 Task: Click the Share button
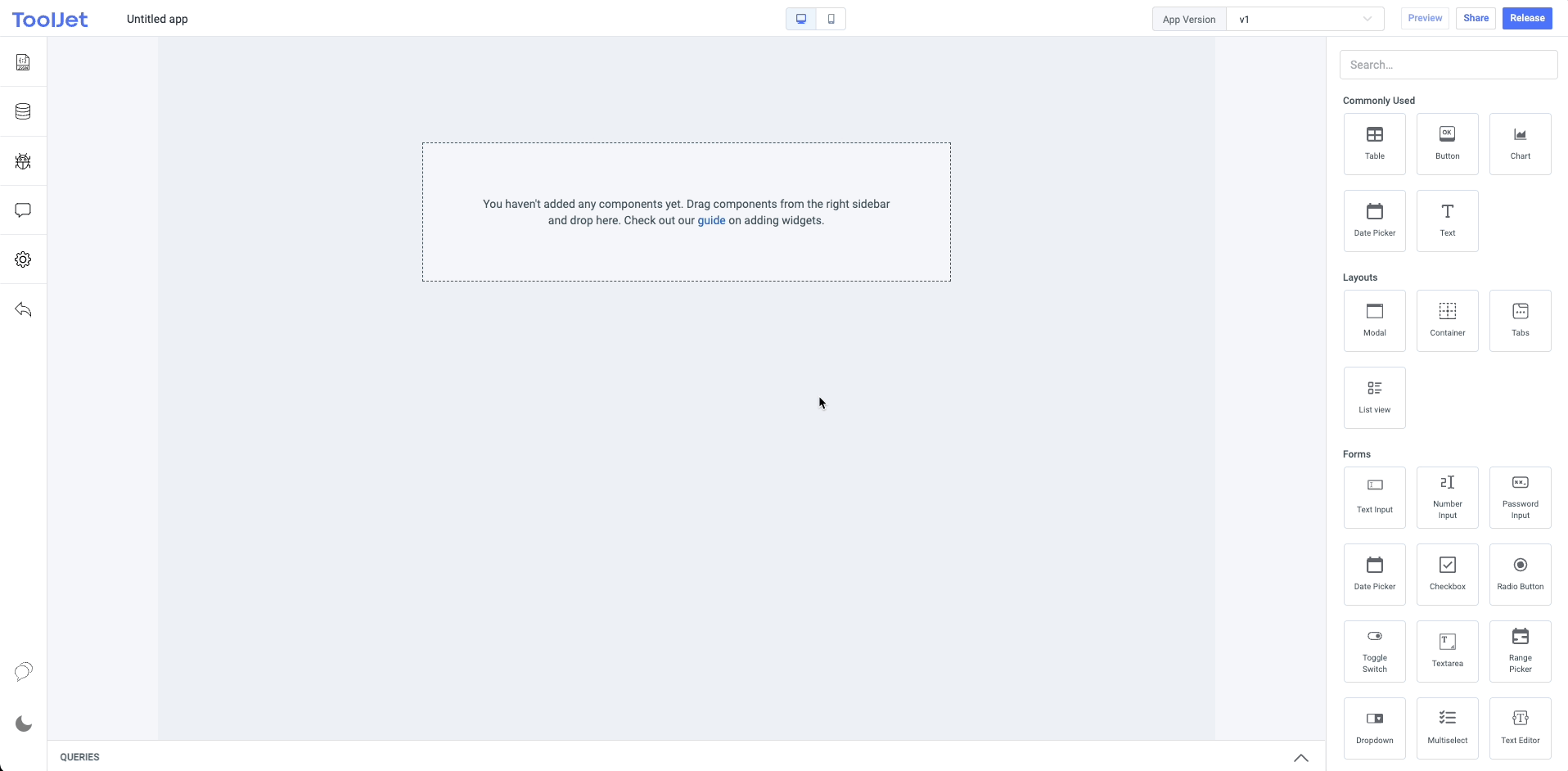click(1476, 18)
